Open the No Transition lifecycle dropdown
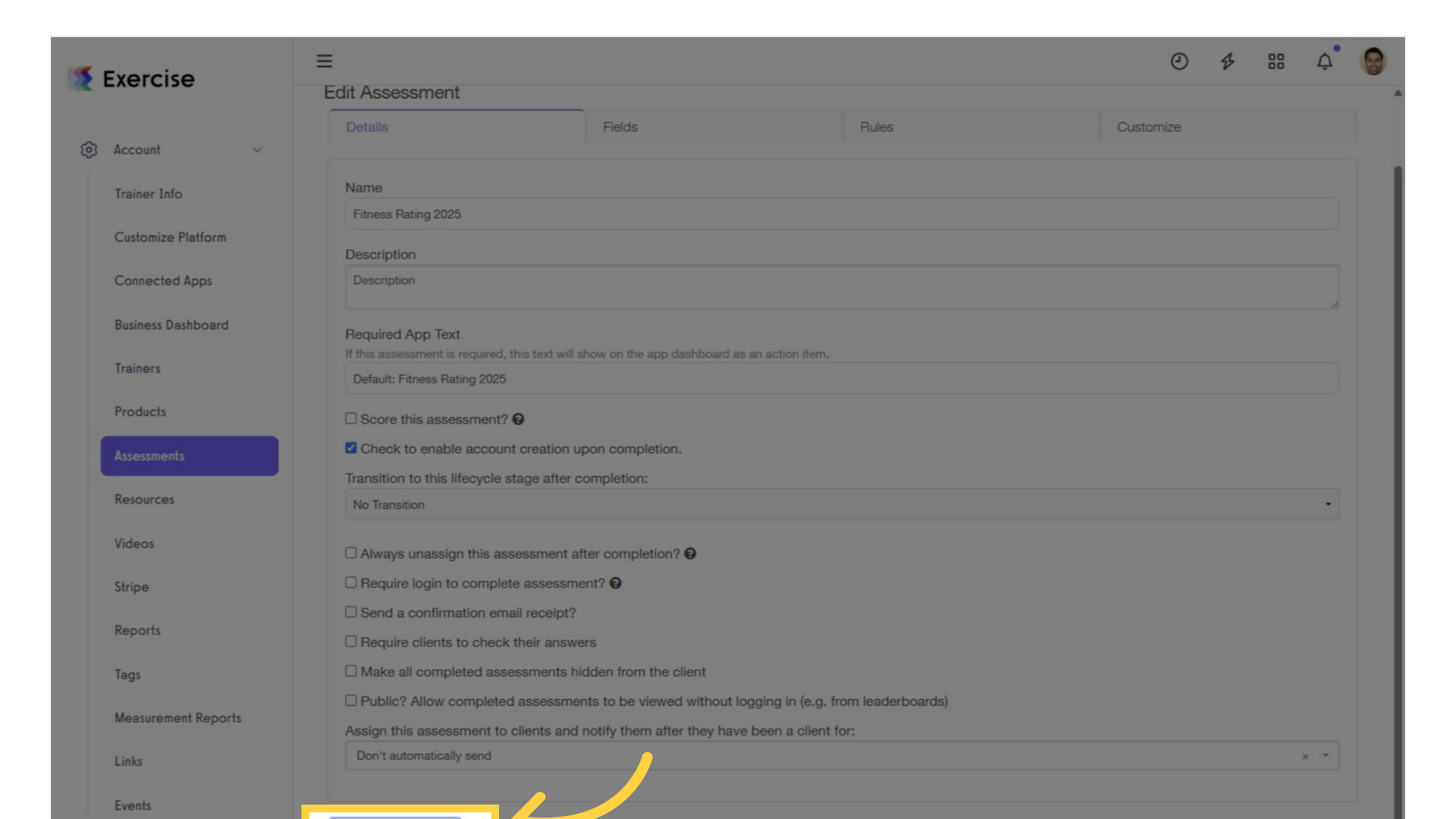The height and width of the screenshot is (819, 1456). pyautogui.click(x=842, y=504)
